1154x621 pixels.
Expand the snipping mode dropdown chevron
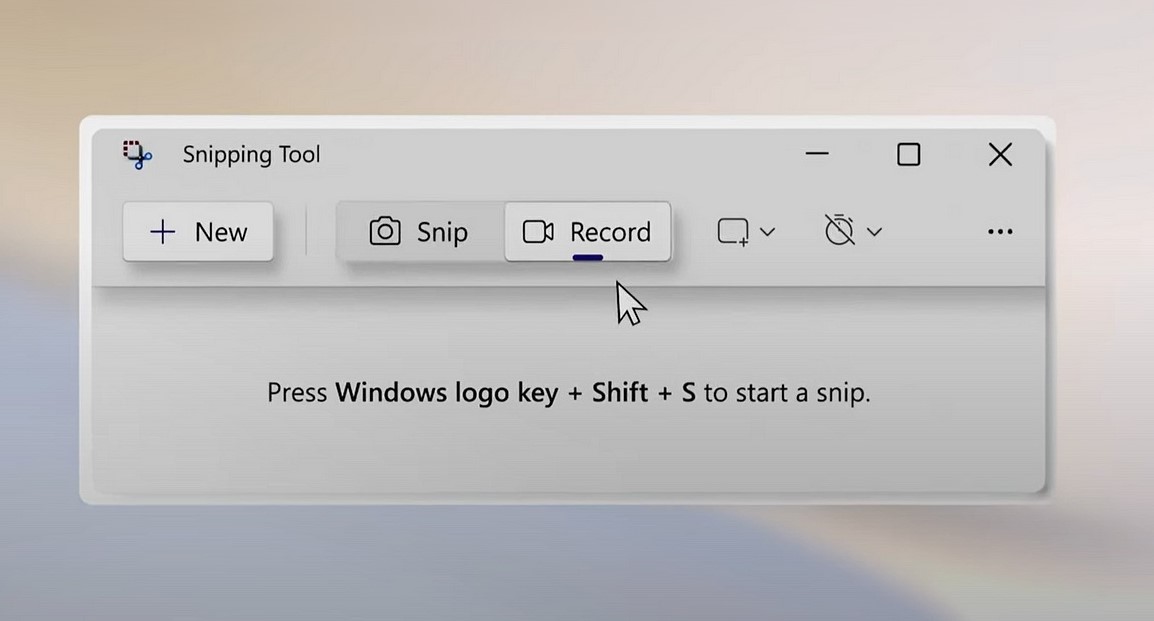768,232
